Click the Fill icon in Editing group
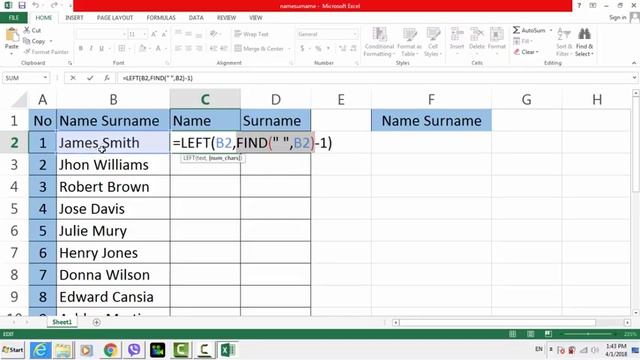The image size is (640, 360). [517, 41]
